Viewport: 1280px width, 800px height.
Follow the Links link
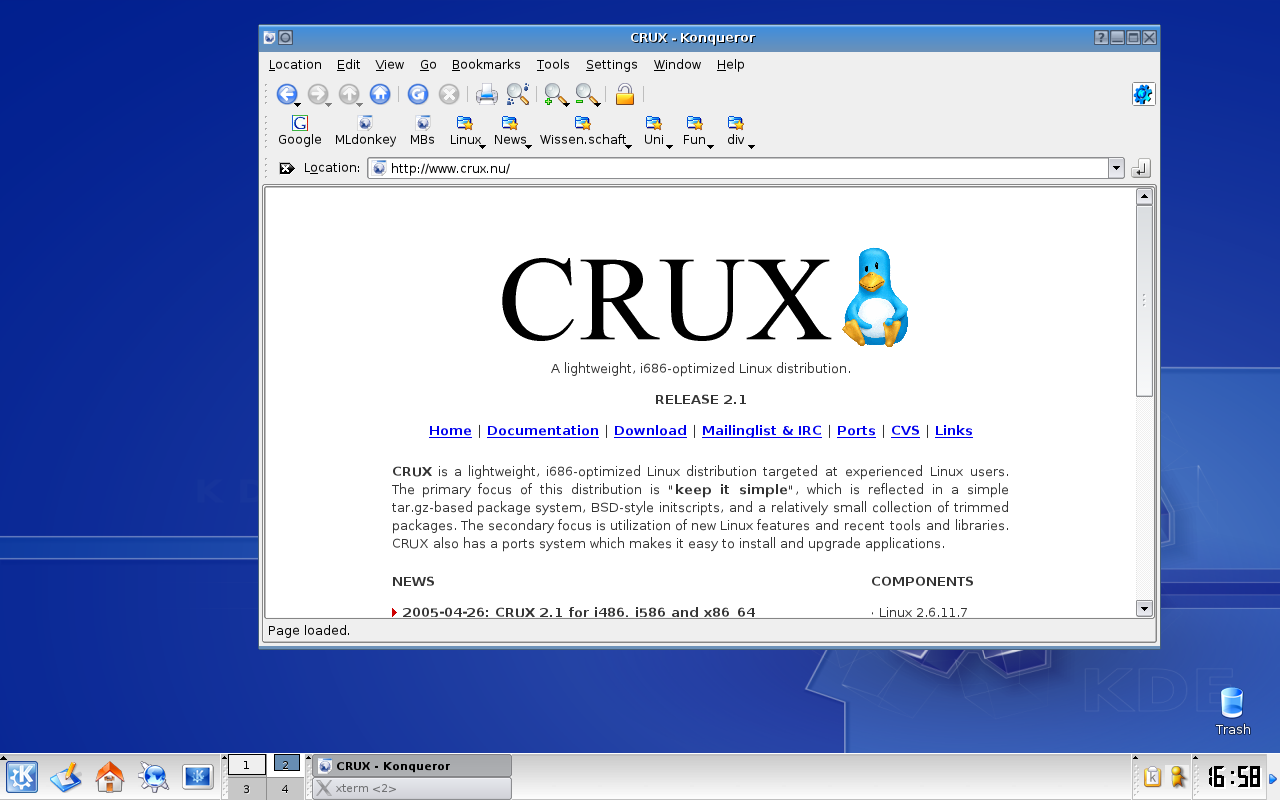954,431
